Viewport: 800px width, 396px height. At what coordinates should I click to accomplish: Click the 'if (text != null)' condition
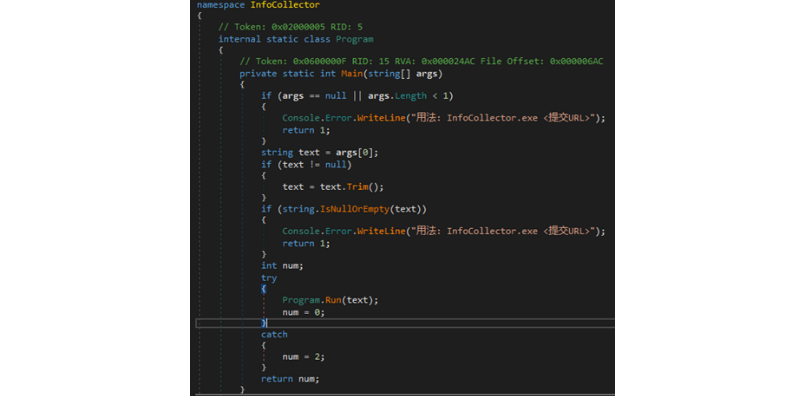click(x=306, y=164)
